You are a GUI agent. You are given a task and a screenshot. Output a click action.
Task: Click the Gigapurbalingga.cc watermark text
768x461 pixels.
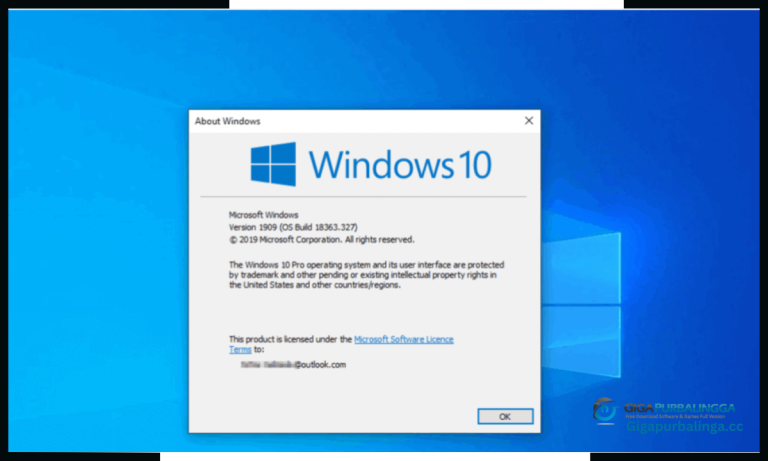pyautogui.click(x=684, y=426)
